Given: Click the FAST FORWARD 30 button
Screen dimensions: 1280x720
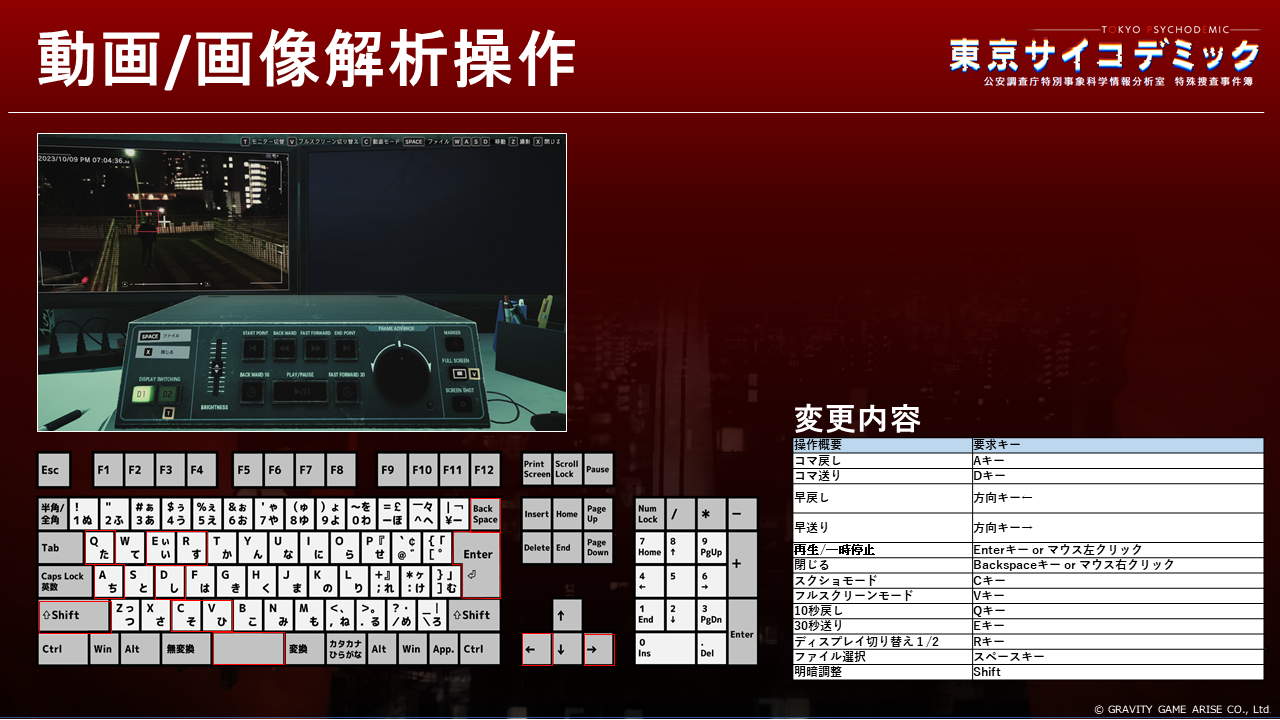Looking at the screenshot, I should click(346, 391).
